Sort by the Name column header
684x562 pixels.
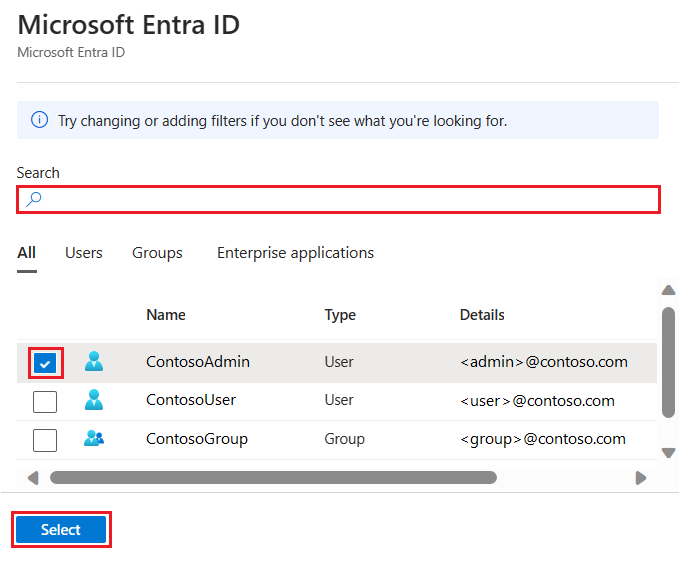tap(166, 315)
